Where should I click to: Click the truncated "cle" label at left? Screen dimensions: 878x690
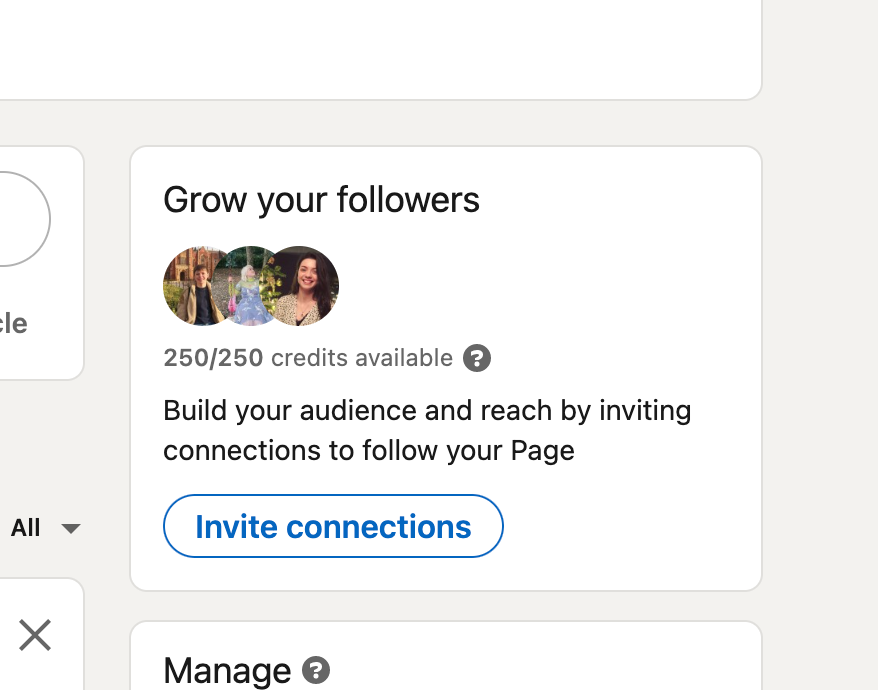click(14, 324)
